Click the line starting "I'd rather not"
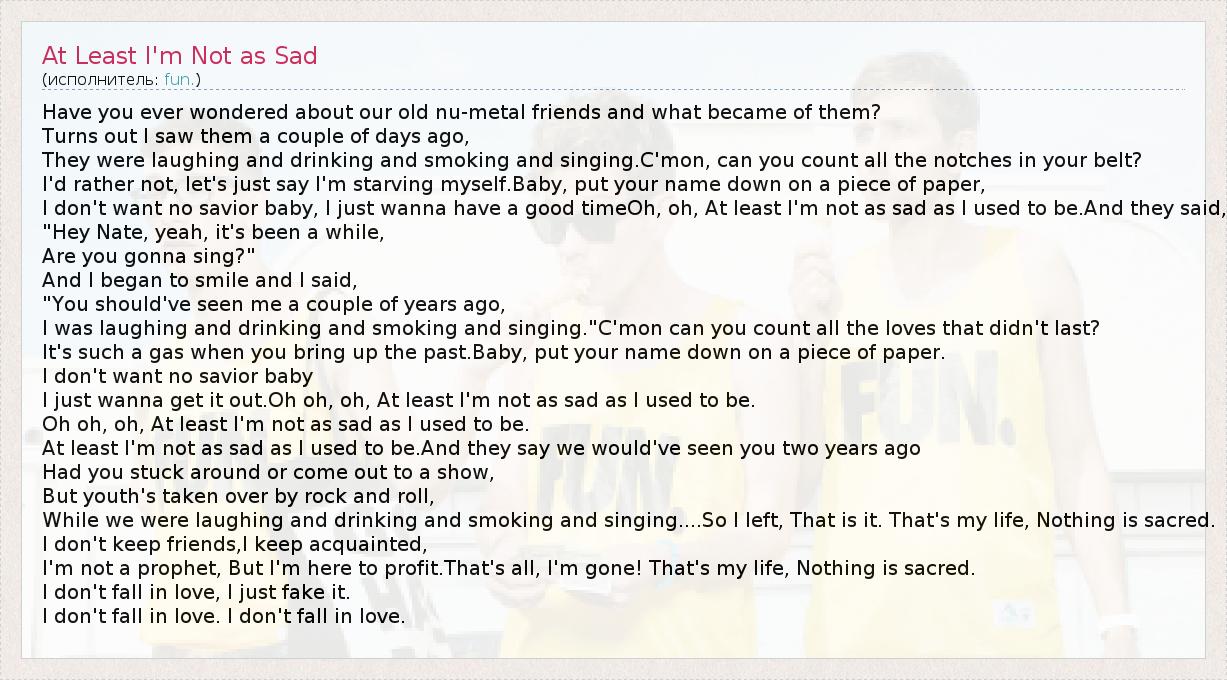The height and width of the screenshot is (680, 1227). coord(514,184)
